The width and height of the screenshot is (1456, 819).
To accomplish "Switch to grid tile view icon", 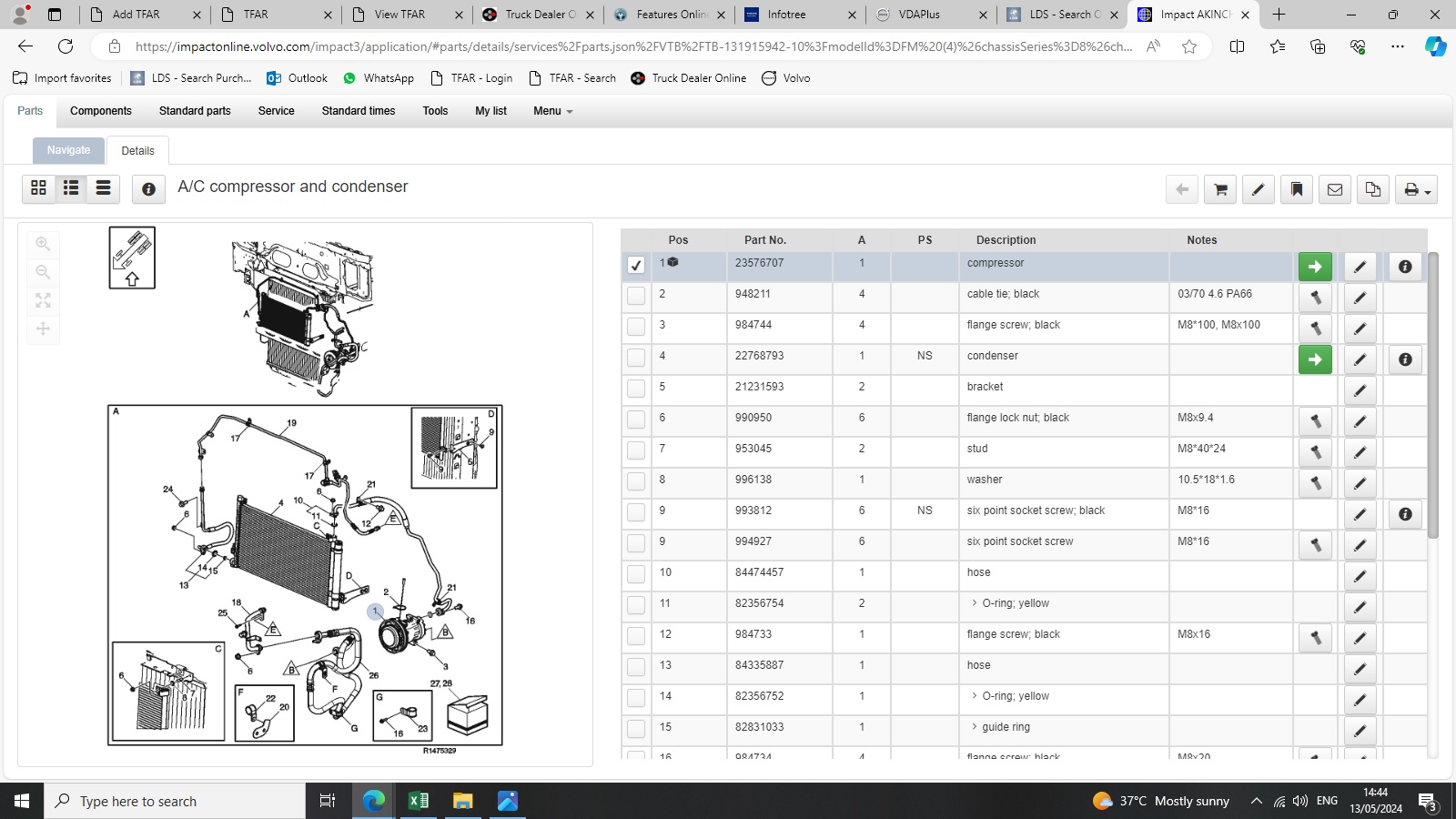I will pos(38,187).
